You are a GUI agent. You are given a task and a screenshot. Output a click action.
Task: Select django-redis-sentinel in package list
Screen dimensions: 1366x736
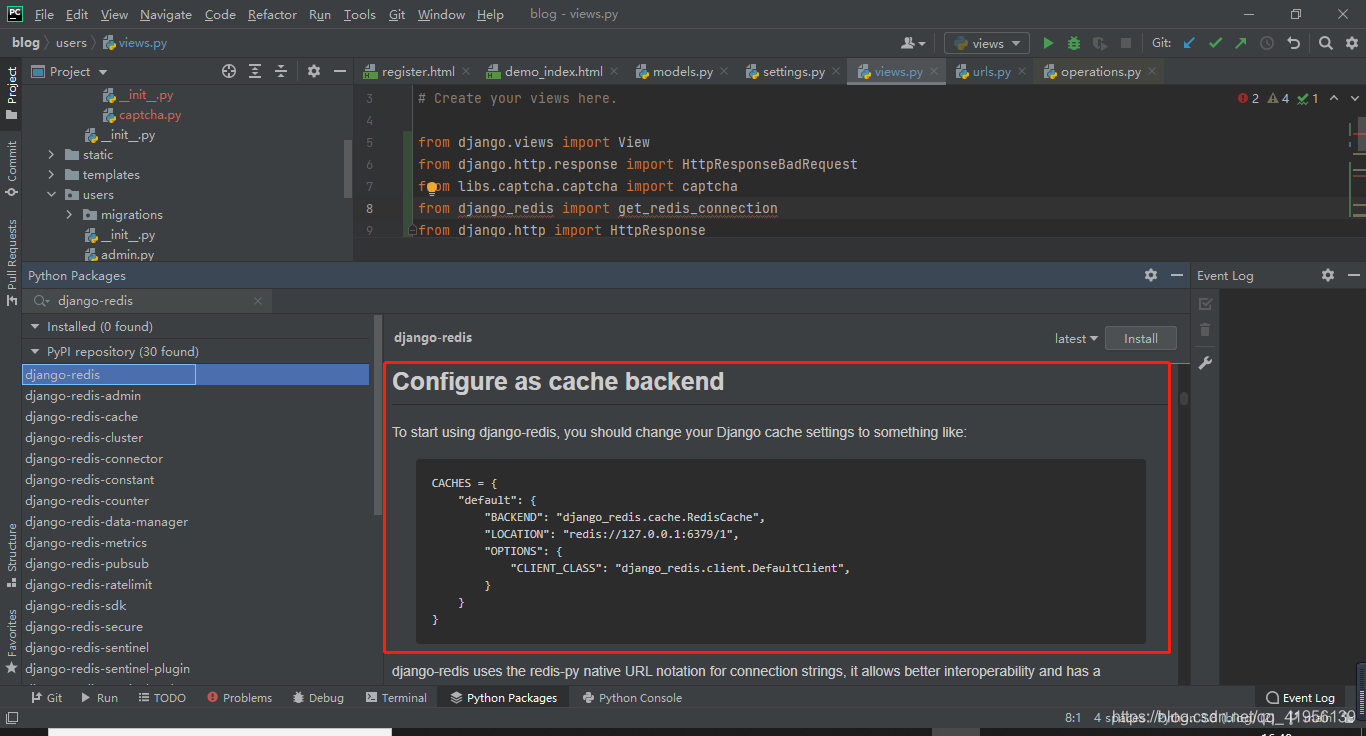pyautogui.click(x=87, y=648)
